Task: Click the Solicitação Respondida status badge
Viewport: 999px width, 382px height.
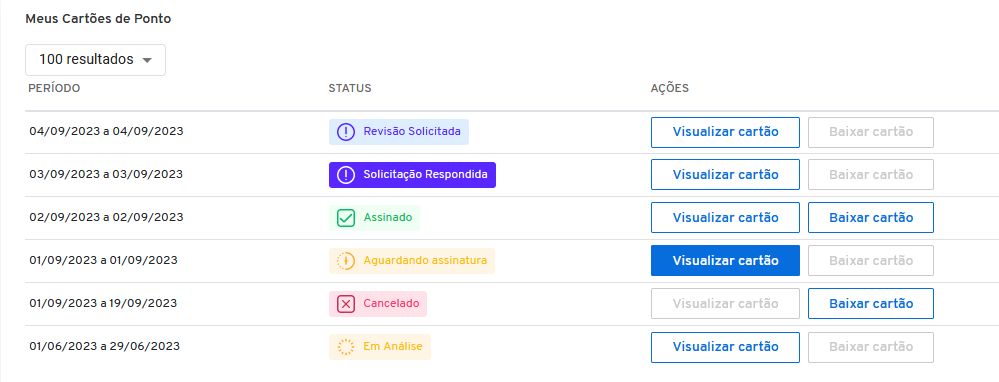Action: [x=412, y=174]
